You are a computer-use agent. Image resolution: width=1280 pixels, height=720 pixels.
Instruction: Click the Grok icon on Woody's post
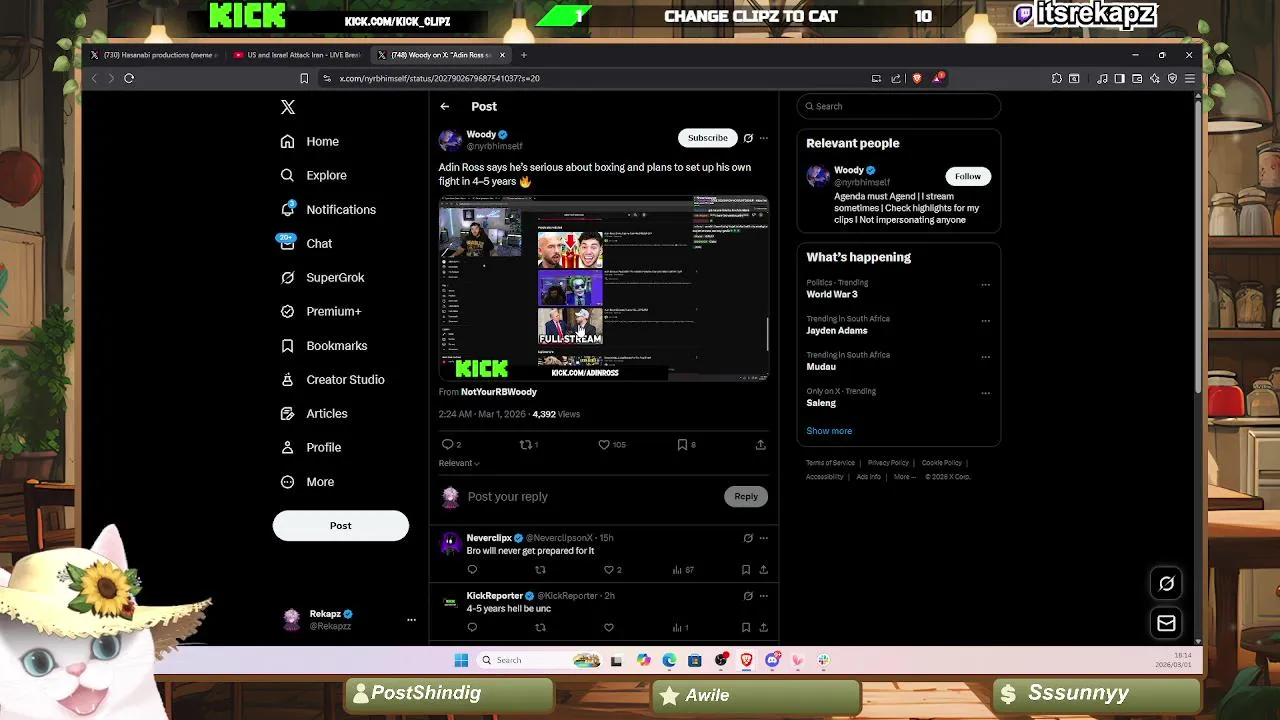(748, 138)
